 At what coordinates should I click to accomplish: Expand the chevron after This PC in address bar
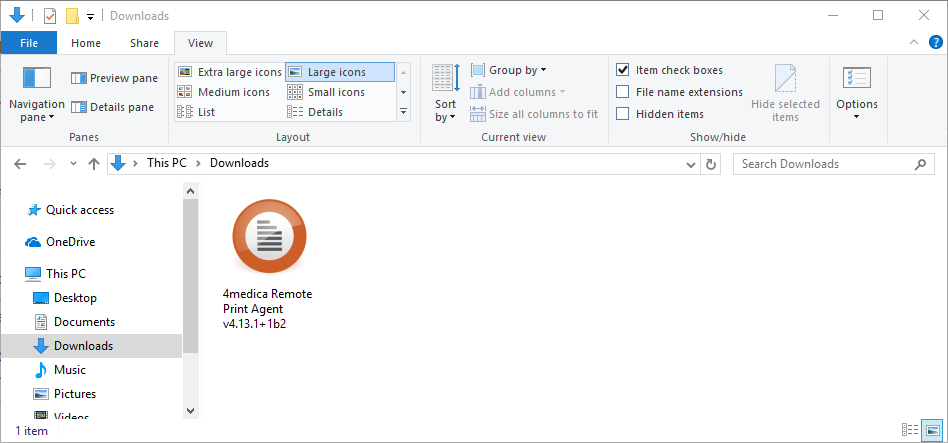pos(199,163)
